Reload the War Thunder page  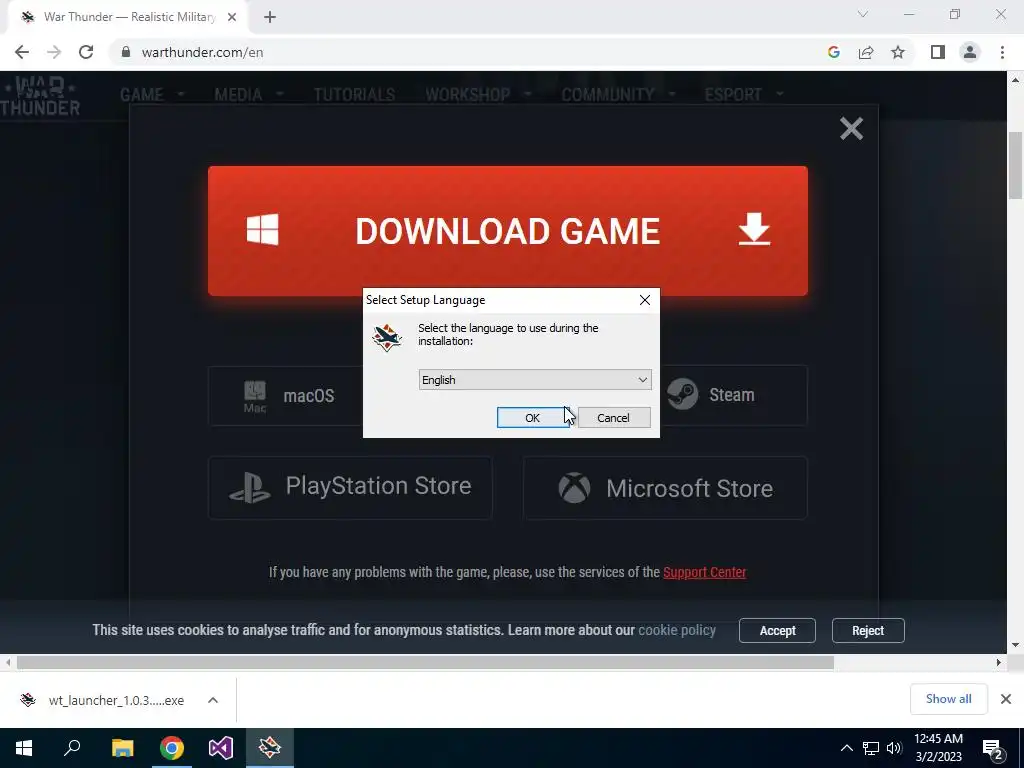(x=86, y=52)
